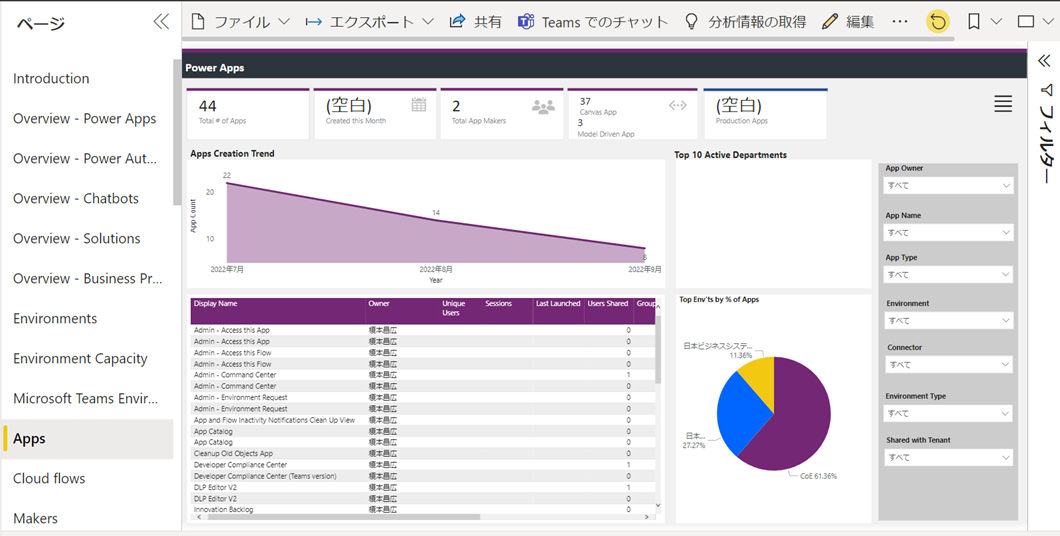The height and width of the screenshot is (536, 1060).
Task: Select the Innovation Backlog row
Action: (423, 510)
